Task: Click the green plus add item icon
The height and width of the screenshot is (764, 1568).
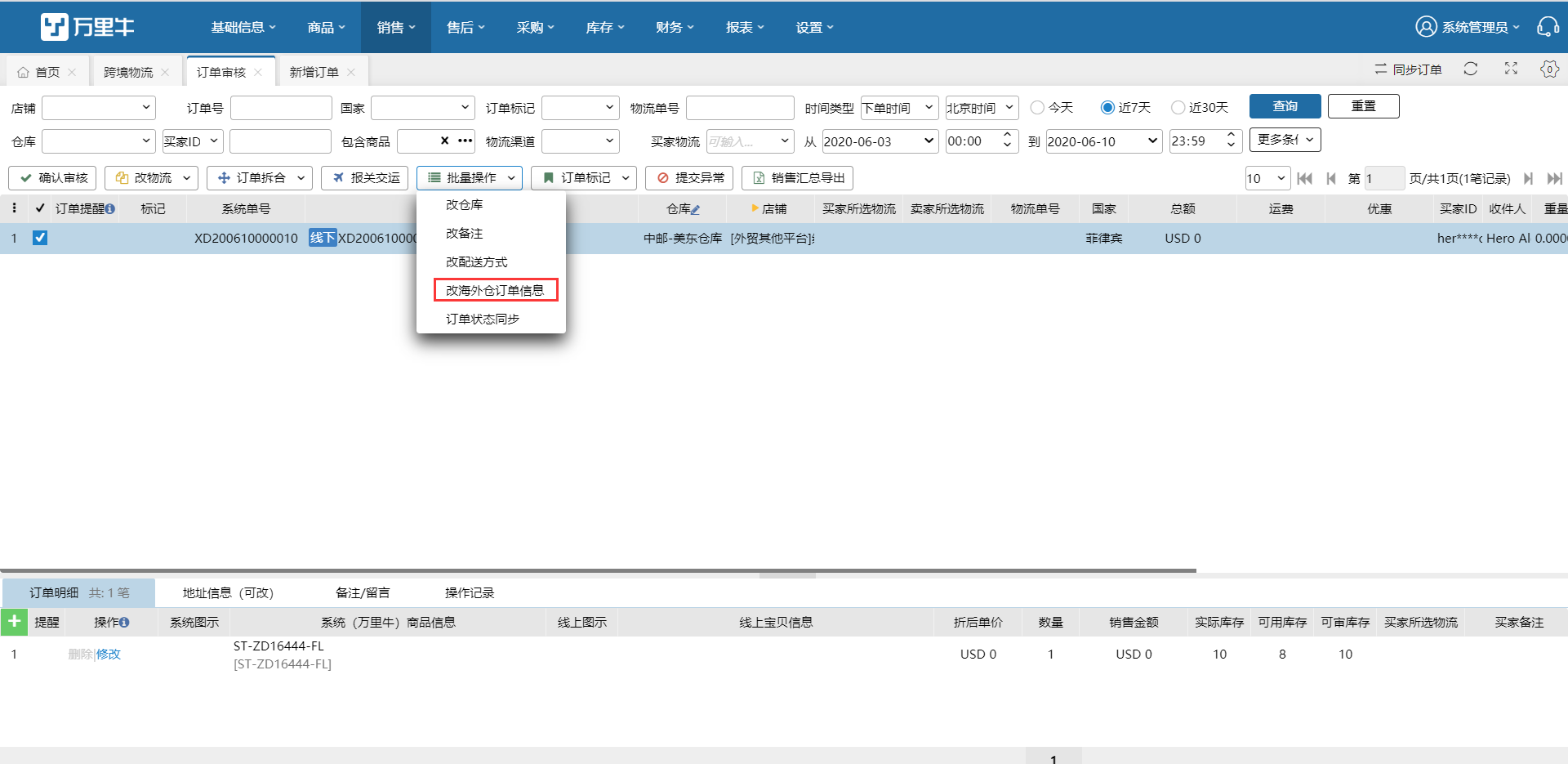Action: coord(14,622)
